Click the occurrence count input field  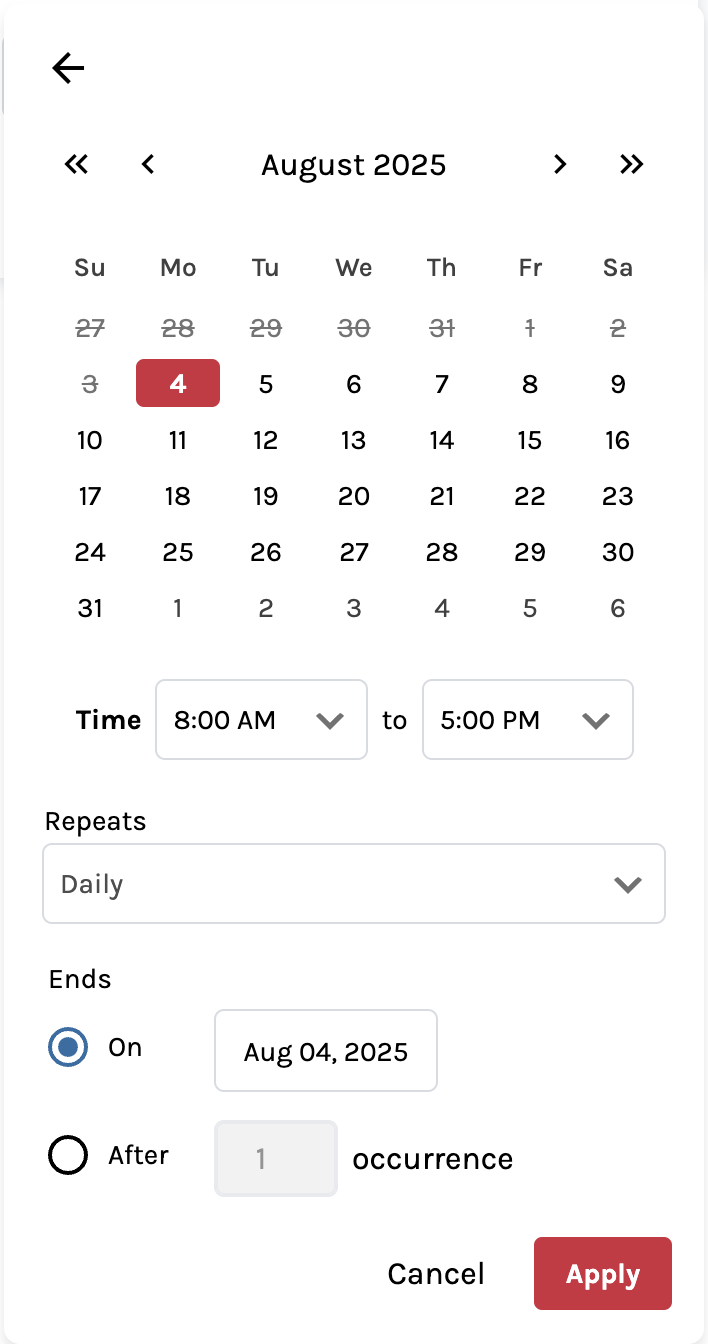[276, 1159]
